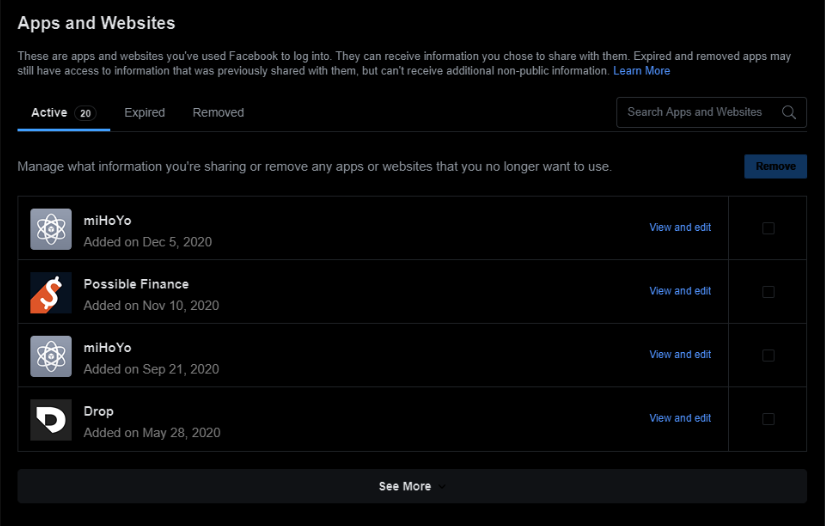Click the Possible Finance app icon

tap(51, 292)
